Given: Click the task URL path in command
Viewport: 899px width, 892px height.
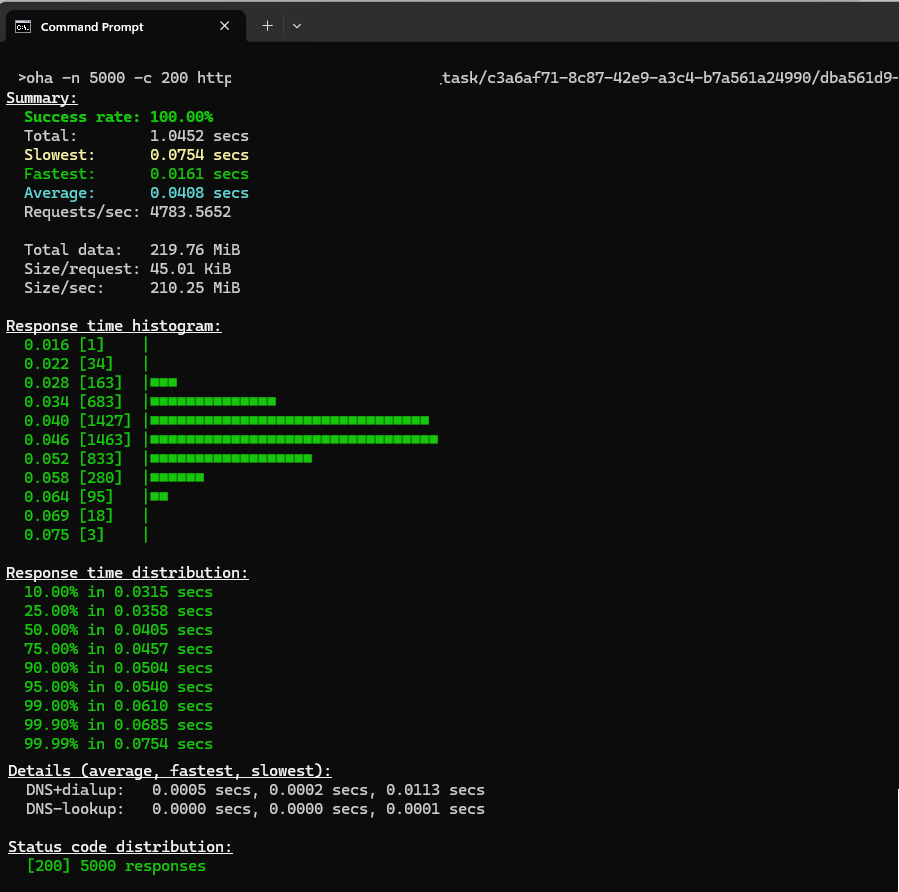Looking at the screenshot, I should [x=669, y=78].
